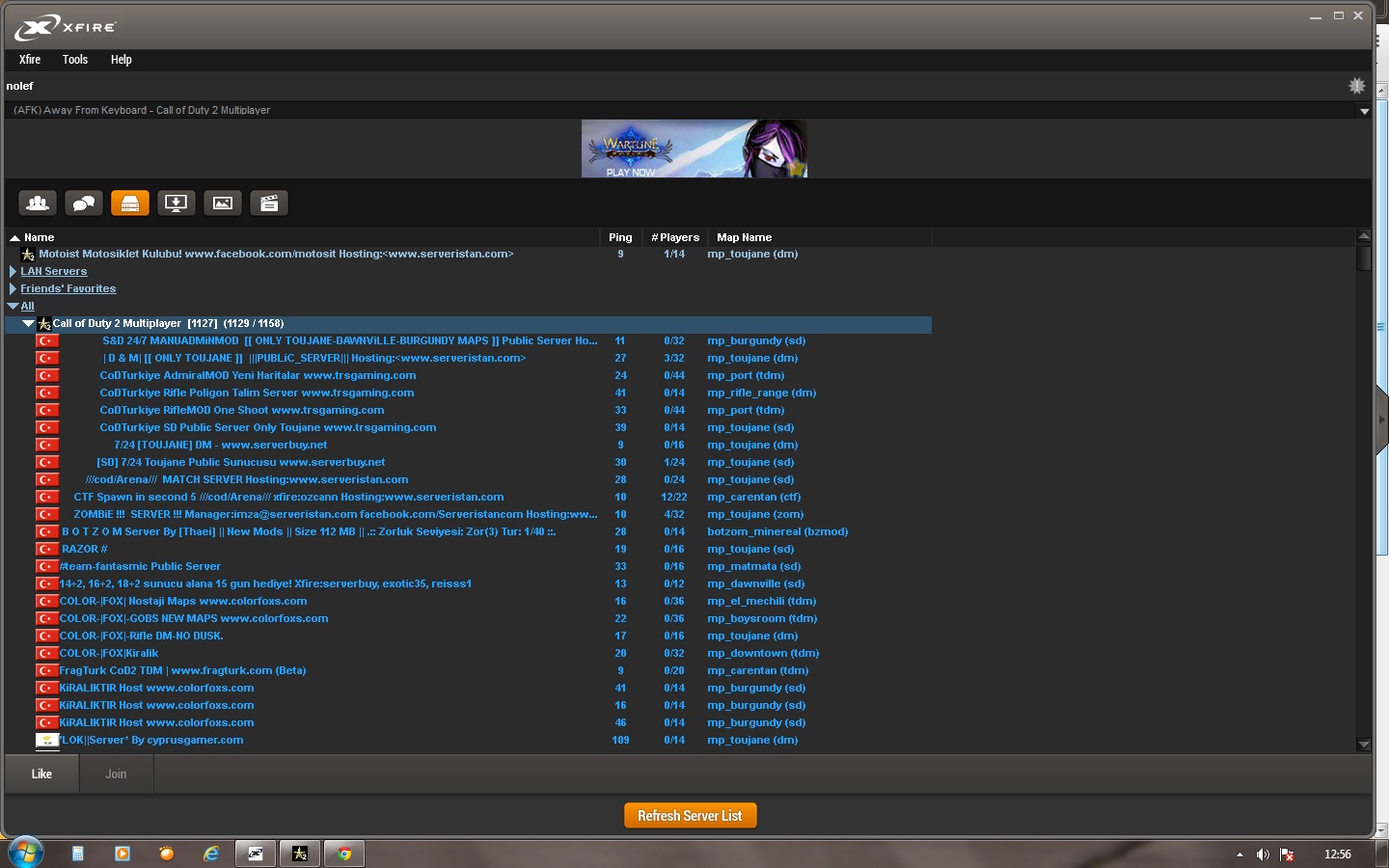Image resolution: width=1389 pixels, height=868 pixels.
Task: Open Windows Media Player taskbar icon
Action: [123, 854]
